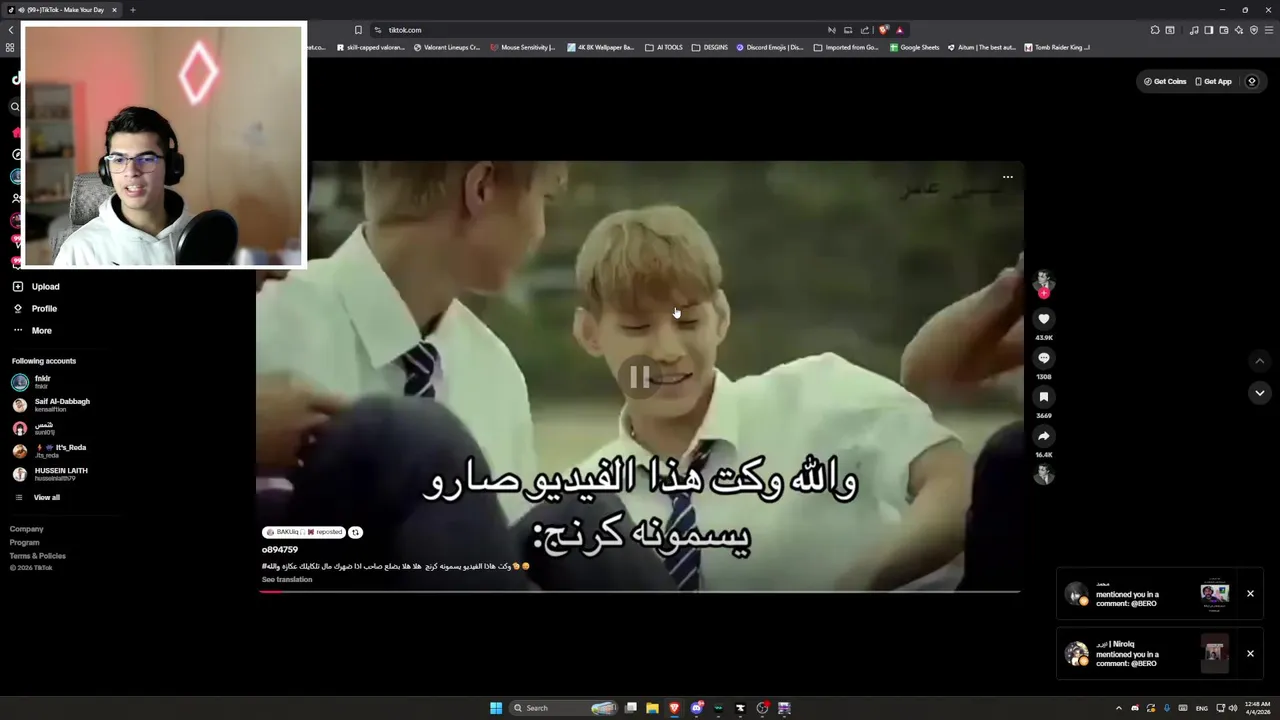Open the browser extensions puzzle icon
Image resolution: width=1280 pixels, height=720 pixels.
[1155, 30]
